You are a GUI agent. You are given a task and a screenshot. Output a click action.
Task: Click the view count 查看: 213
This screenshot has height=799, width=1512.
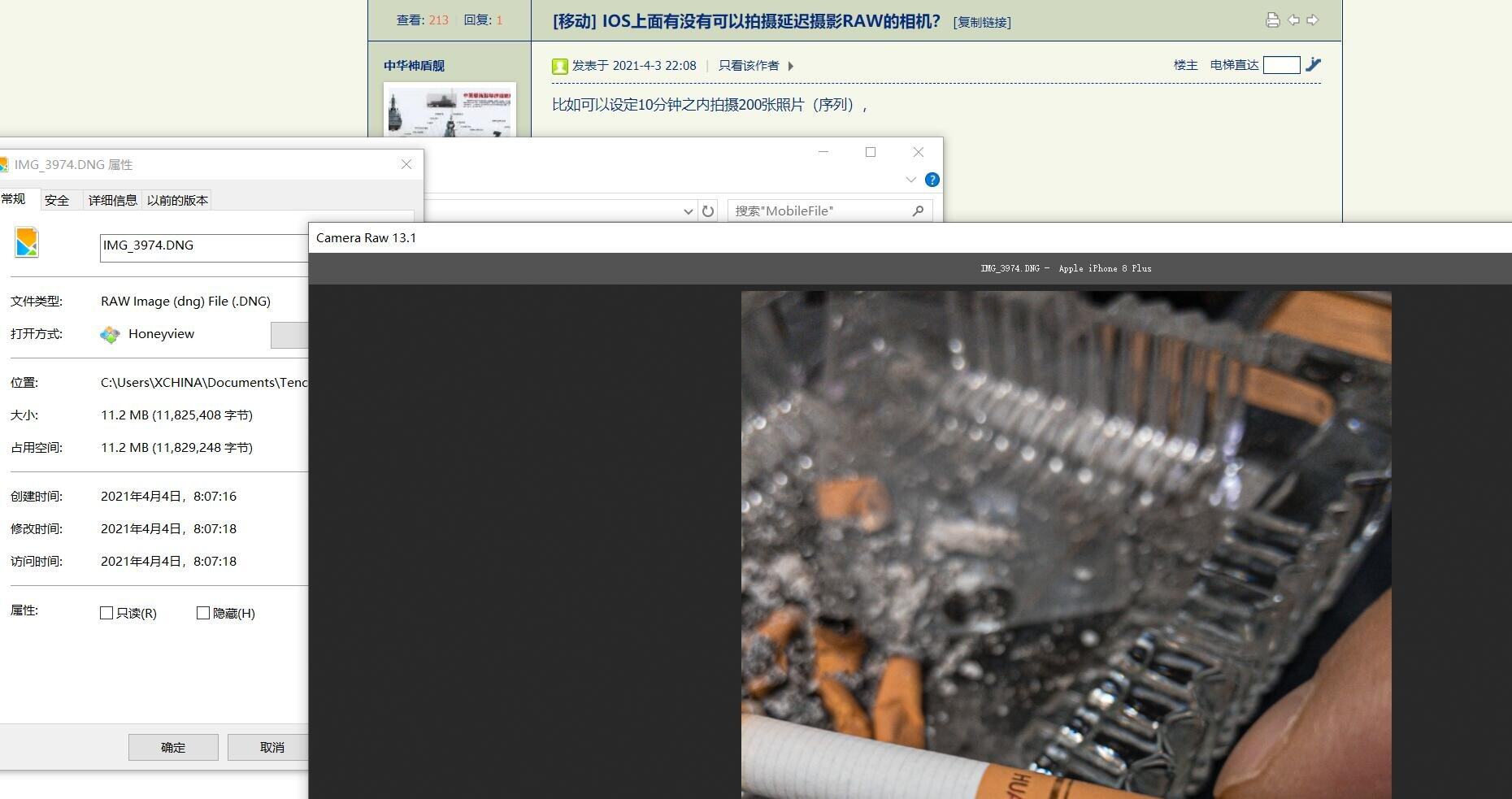click(422, 20)
